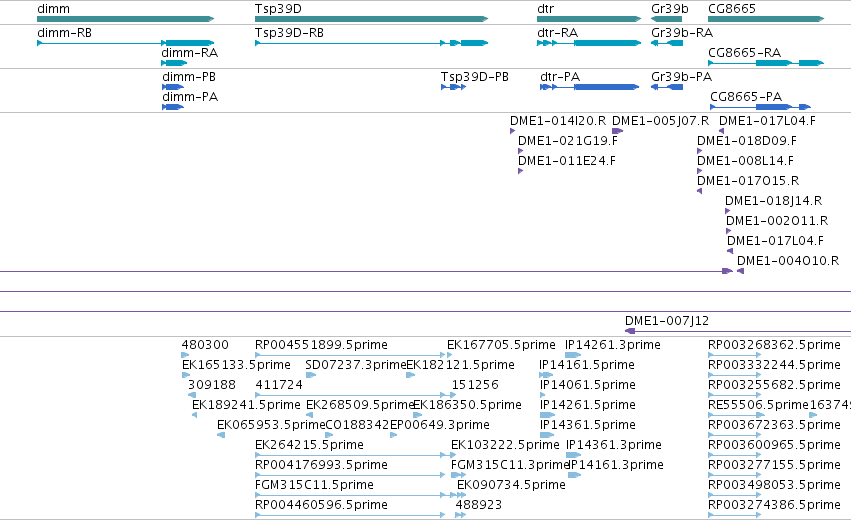851x520 pixels.
Task: Select the dimm-RA transcript label
Action: click(189, 53)
